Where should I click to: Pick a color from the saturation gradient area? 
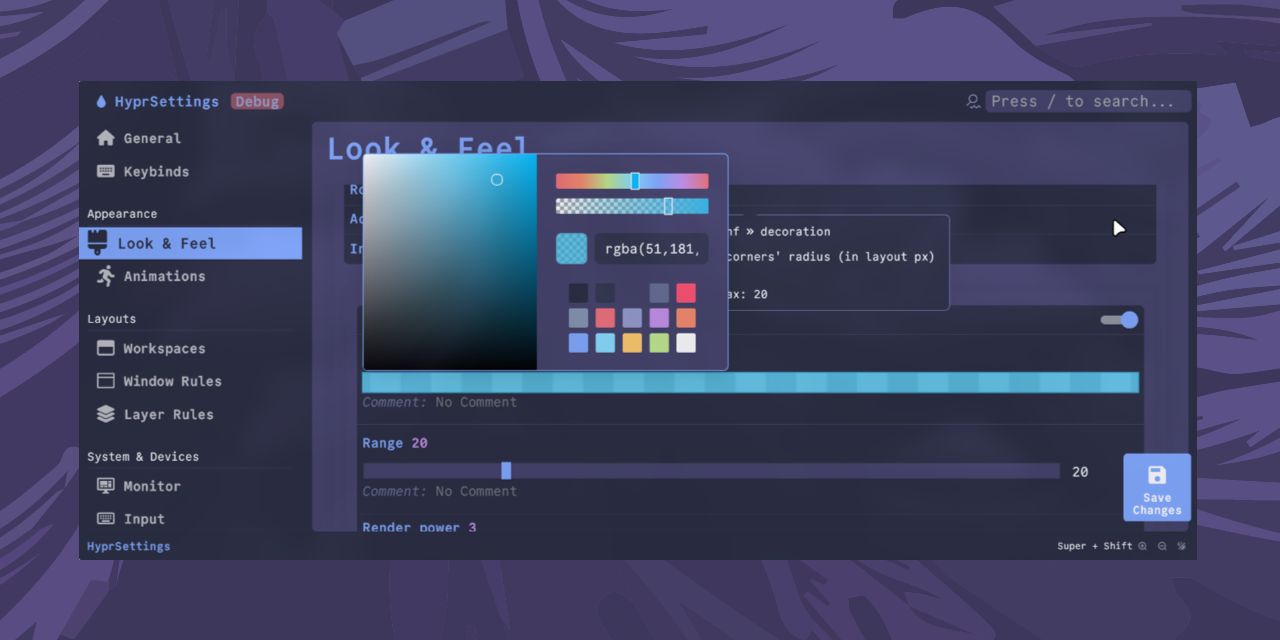(x=450, y=260)
